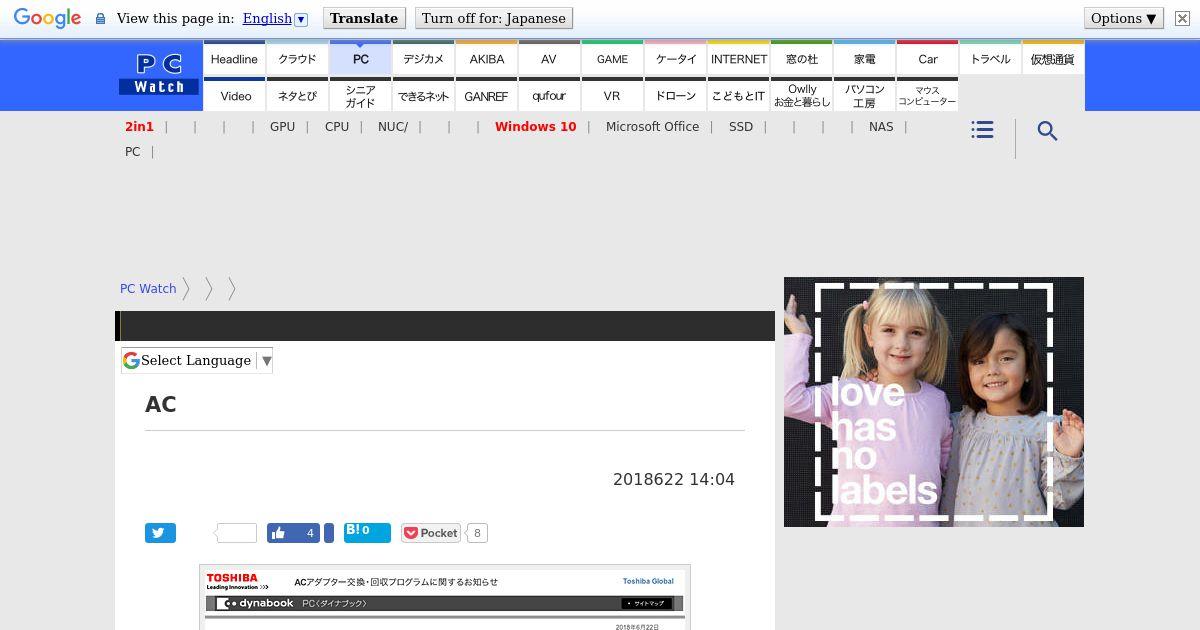The width and height of the screenshot is (1200, 630).
Task: Open the GANREF tab
Action: click(x=486, y=96)
